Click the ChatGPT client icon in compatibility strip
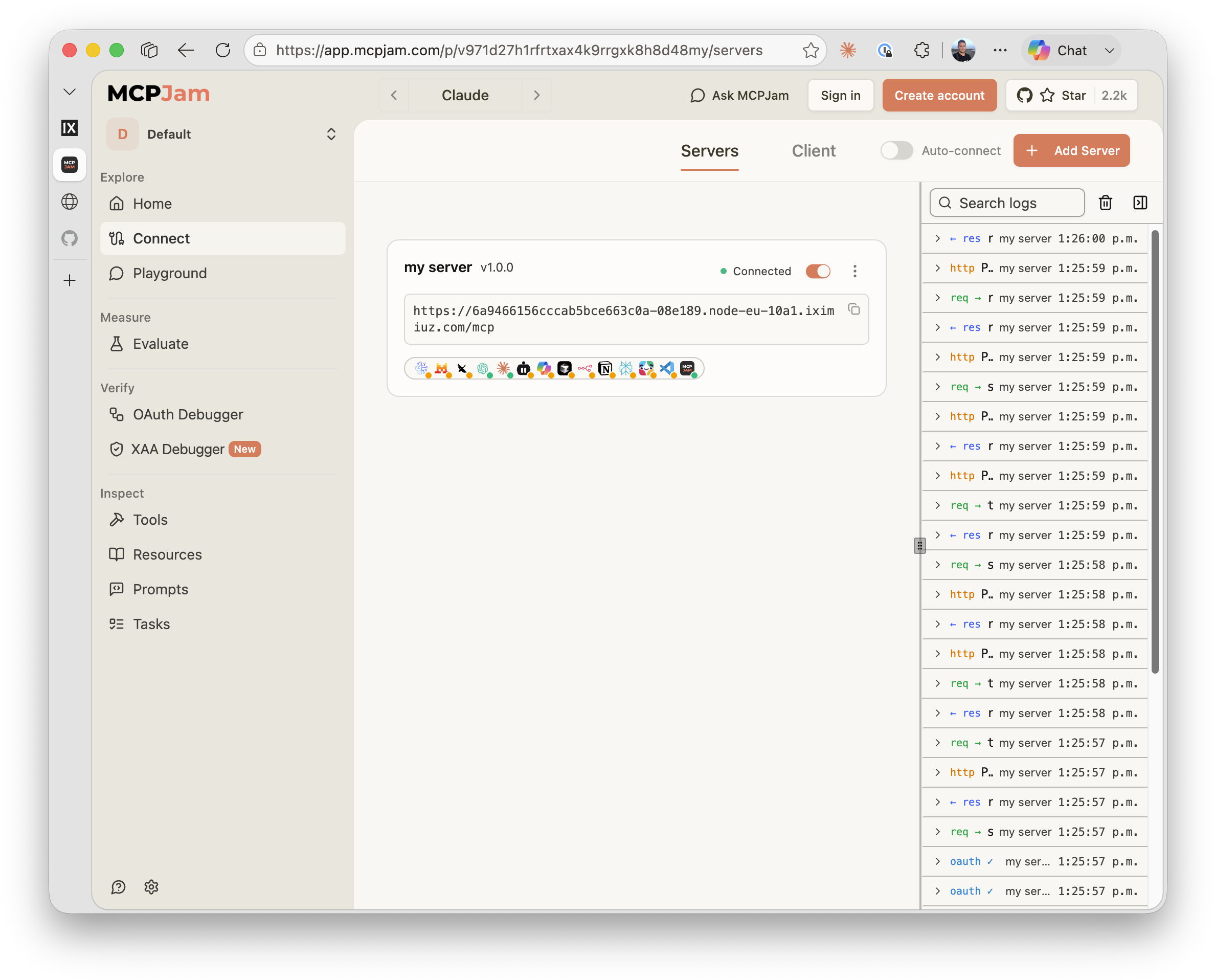This screenshot has height=980, width=1215. click(x=483, y=369)
